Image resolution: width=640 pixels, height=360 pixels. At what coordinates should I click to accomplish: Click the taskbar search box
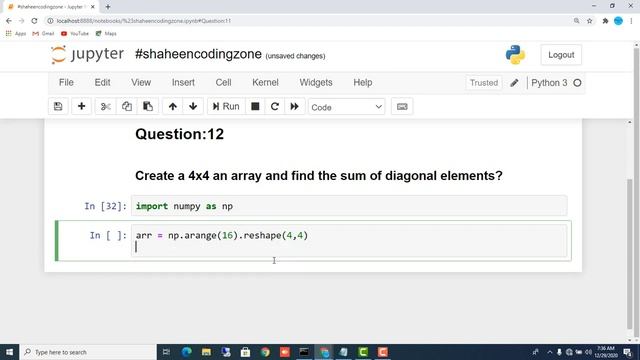[x=88, y=352]
